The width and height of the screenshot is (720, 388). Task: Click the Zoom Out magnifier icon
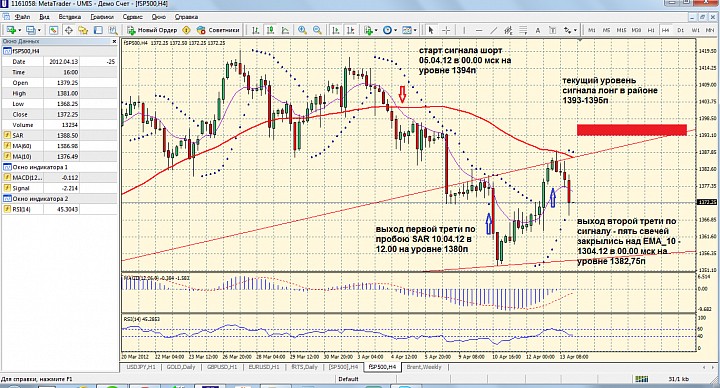click(317, 30)
